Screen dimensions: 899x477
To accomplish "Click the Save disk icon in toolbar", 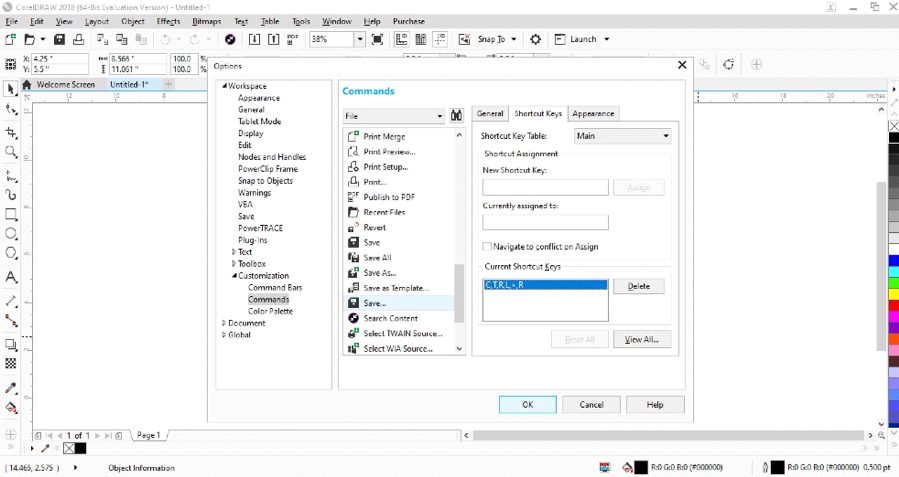I will [59, 39].
